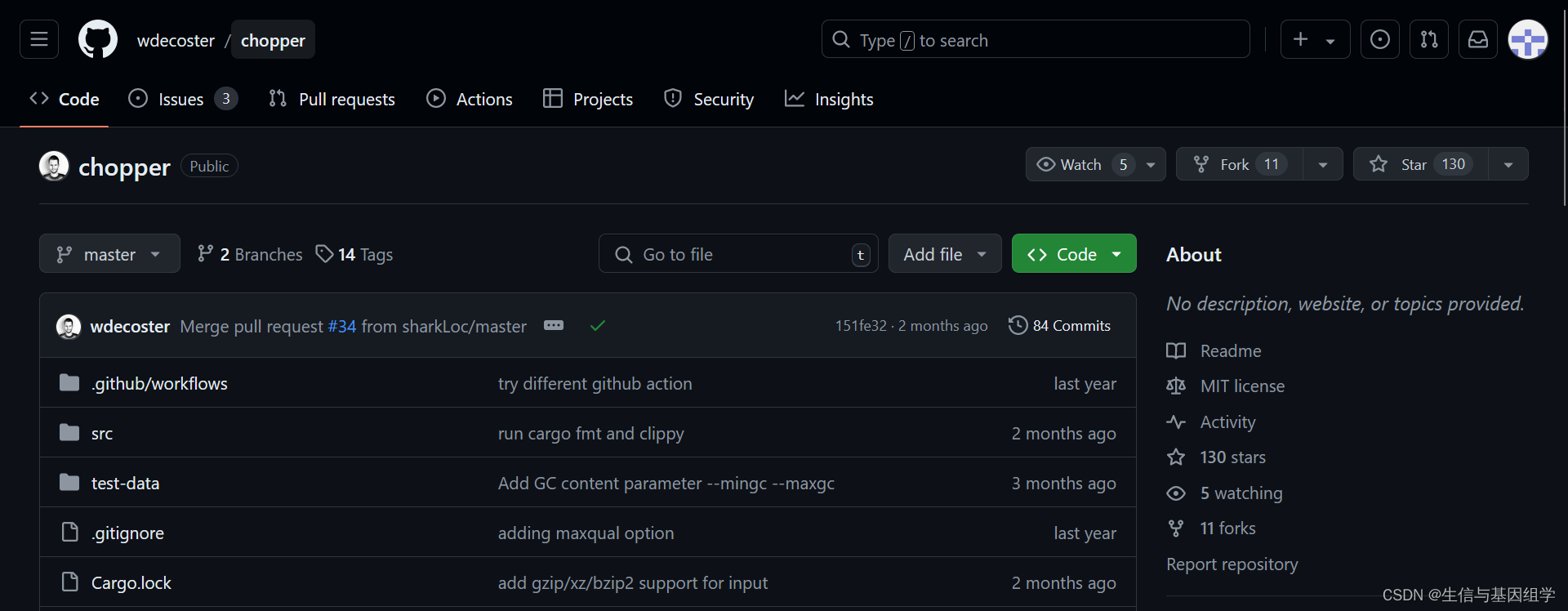Open the user profile avatar menu

tap(1528, 39)
